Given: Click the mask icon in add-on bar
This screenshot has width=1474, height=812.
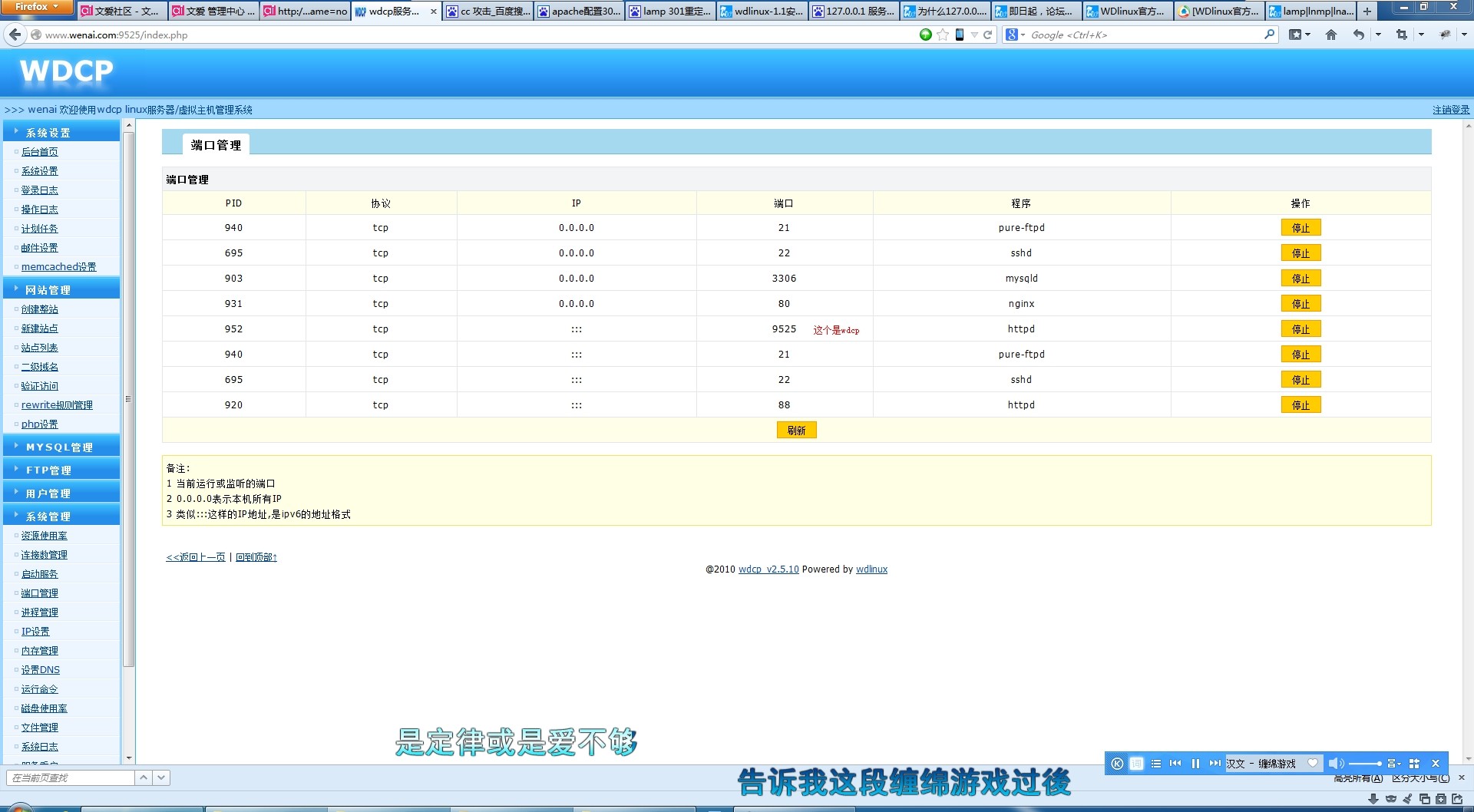Looking at the screenshot, I should [x=1391, y=799].
